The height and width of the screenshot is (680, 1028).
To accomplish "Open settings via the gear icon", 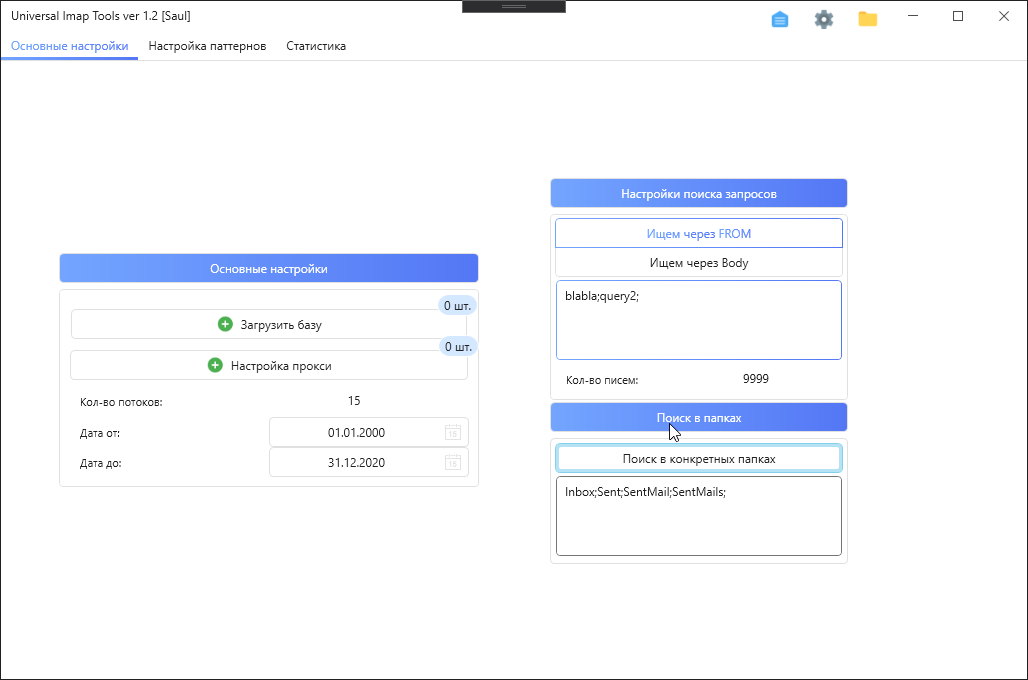I will [824, 19].
